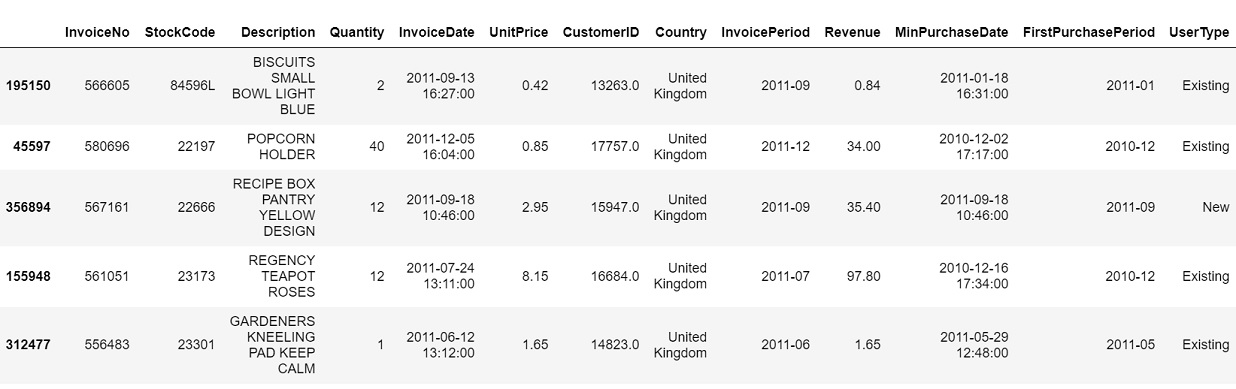The height and width of the screenshot is (389, 1236).
Task: Select row index 356894
Action: 28,207
